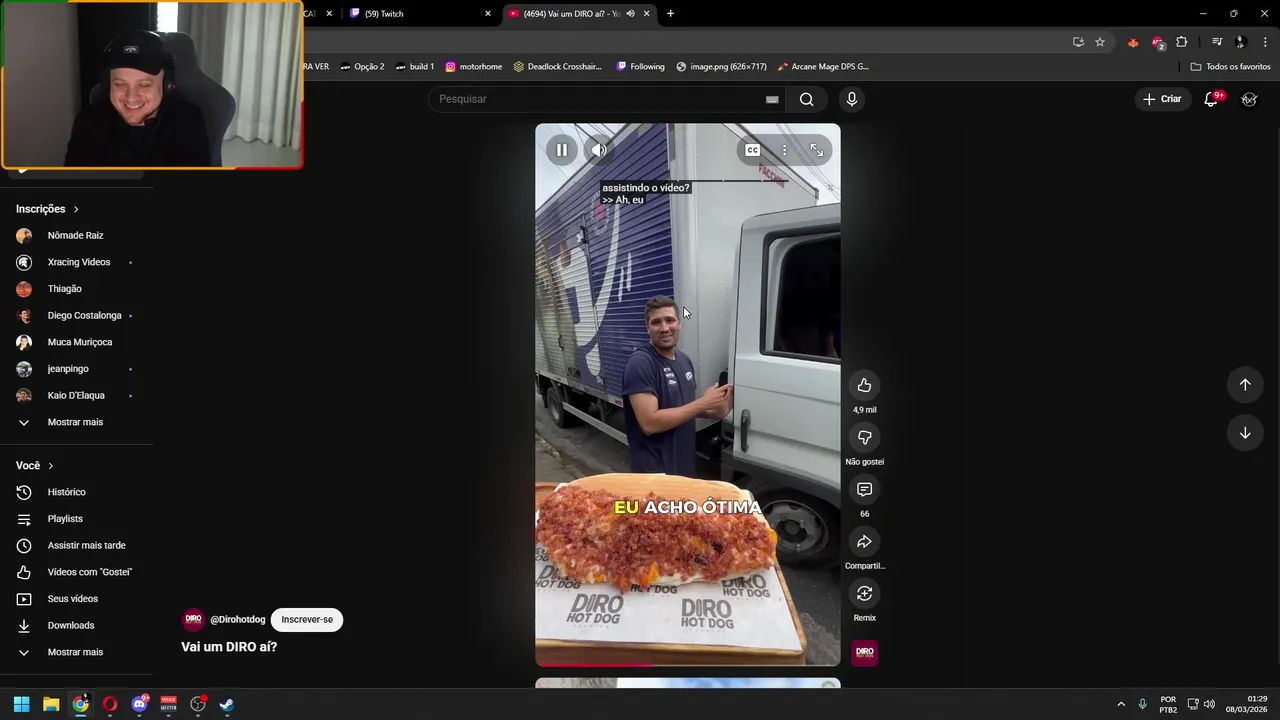Go to the next Short with down arrow
1280x720 pixels.
click(1245, 433)
